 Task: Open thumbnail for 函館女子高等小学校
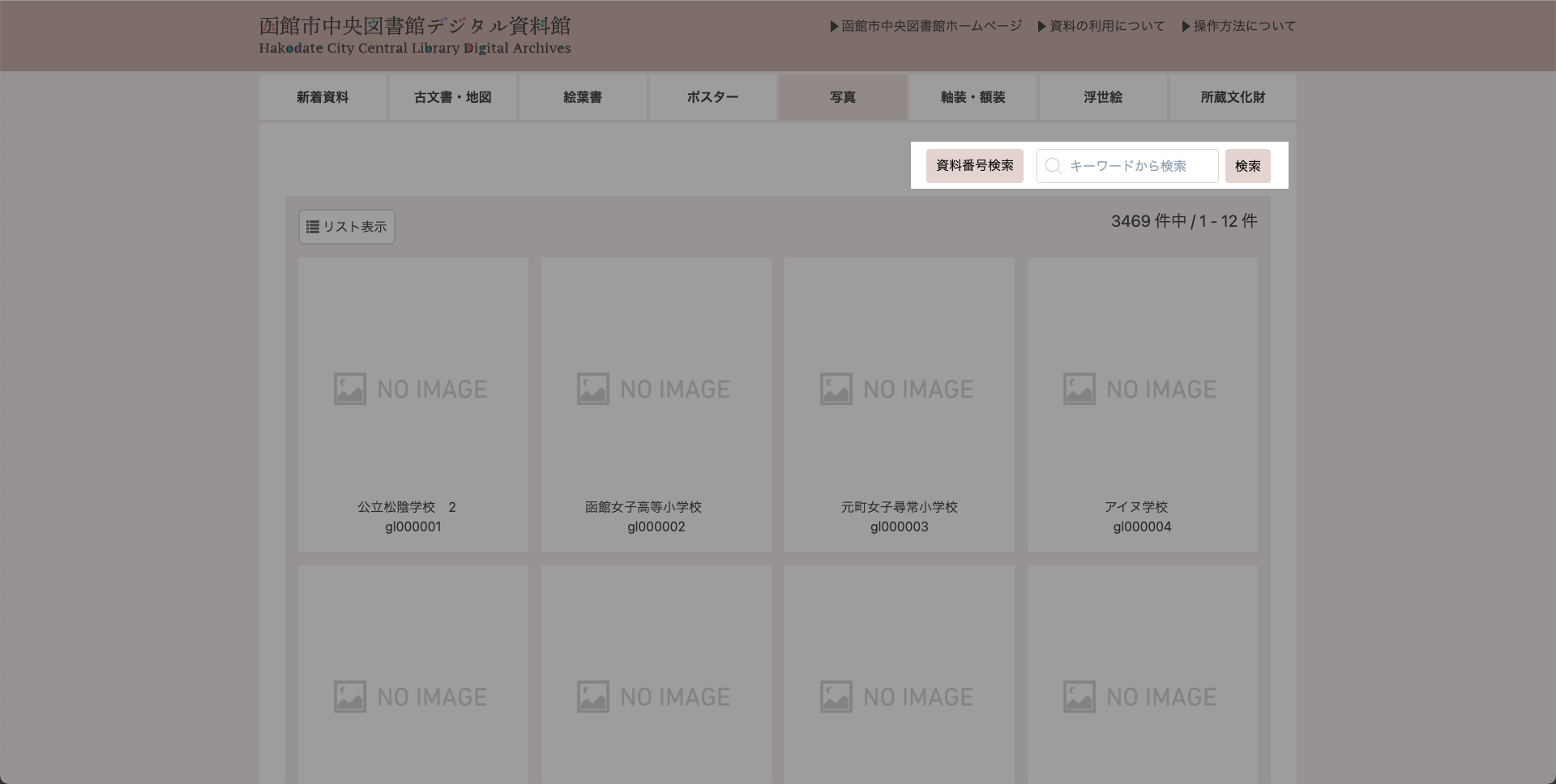click(656, 390)
